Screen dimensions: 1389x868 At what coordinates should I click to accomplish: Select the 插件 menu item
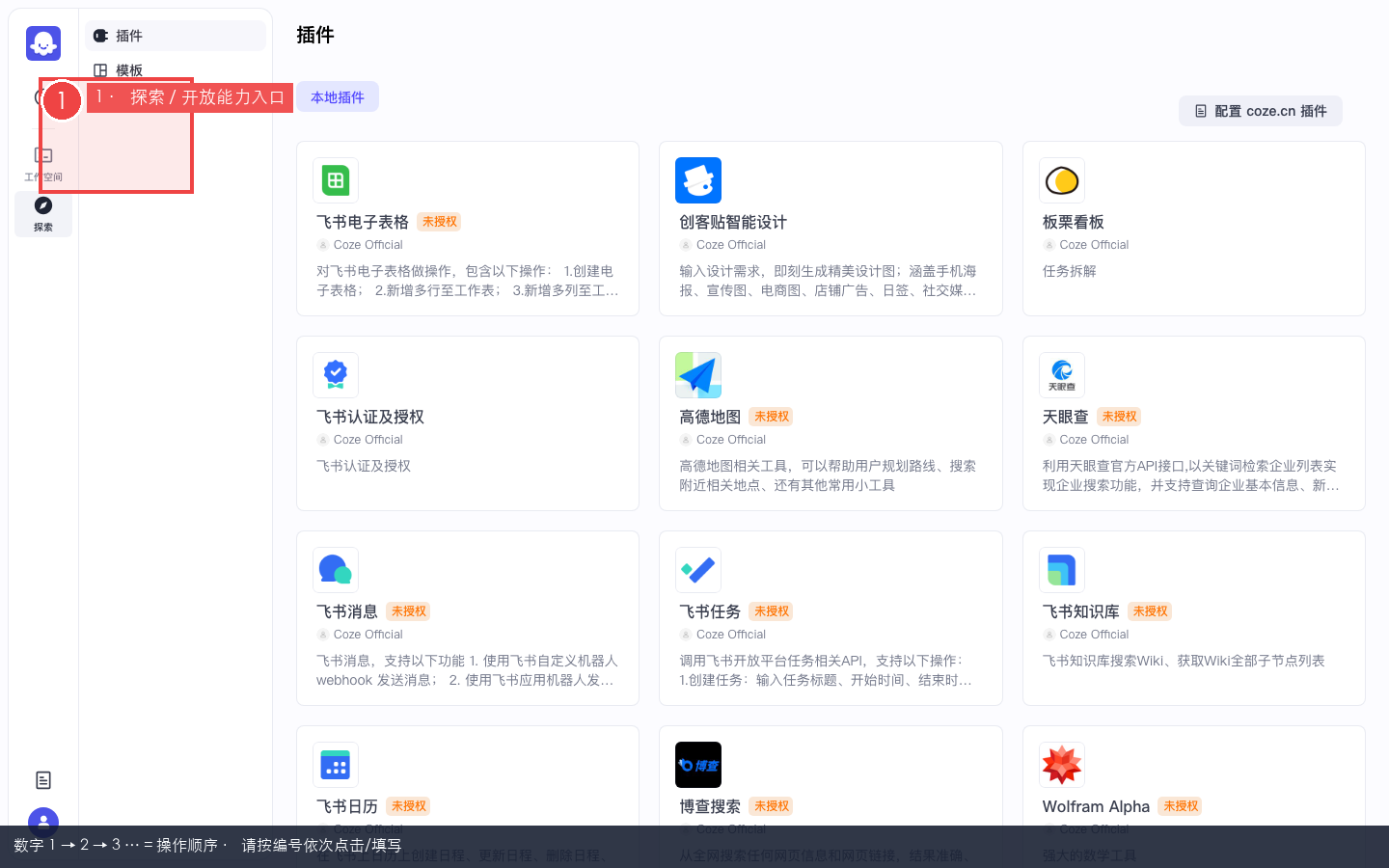pyautogui.click(x=176, y=36)
